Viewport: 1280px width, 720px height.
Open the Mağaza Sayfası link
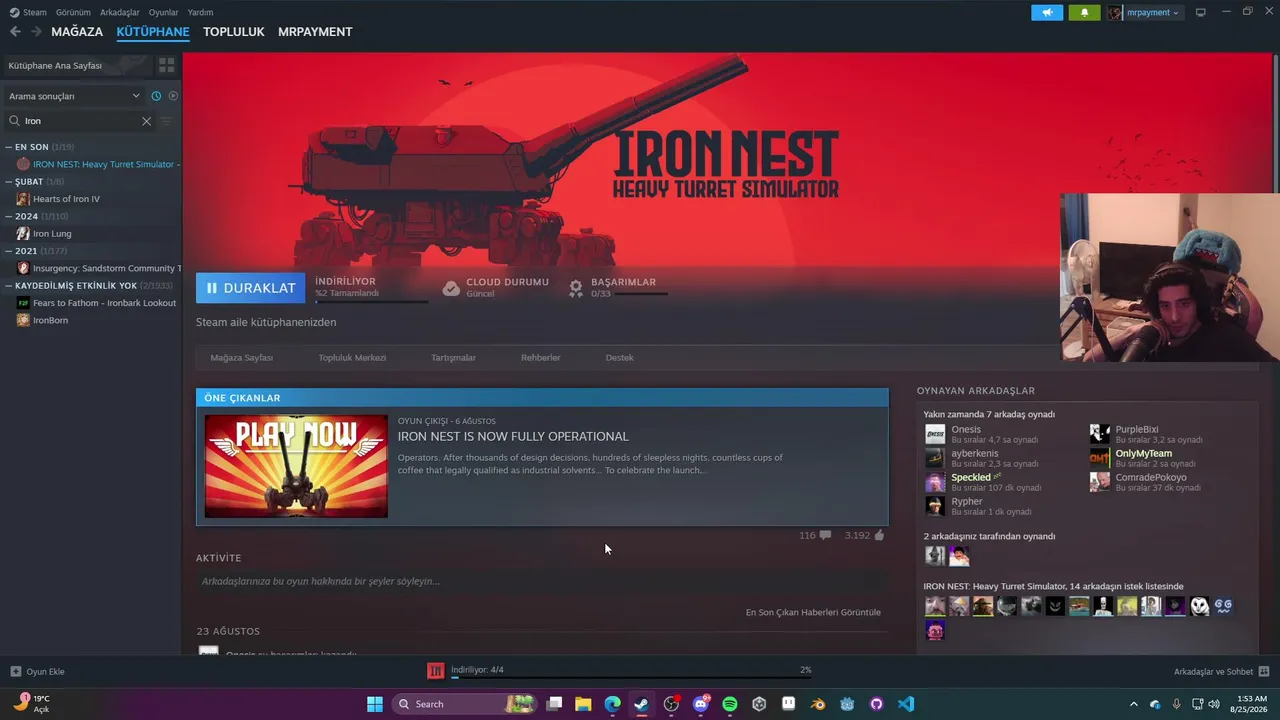click(x=242, y=357)
